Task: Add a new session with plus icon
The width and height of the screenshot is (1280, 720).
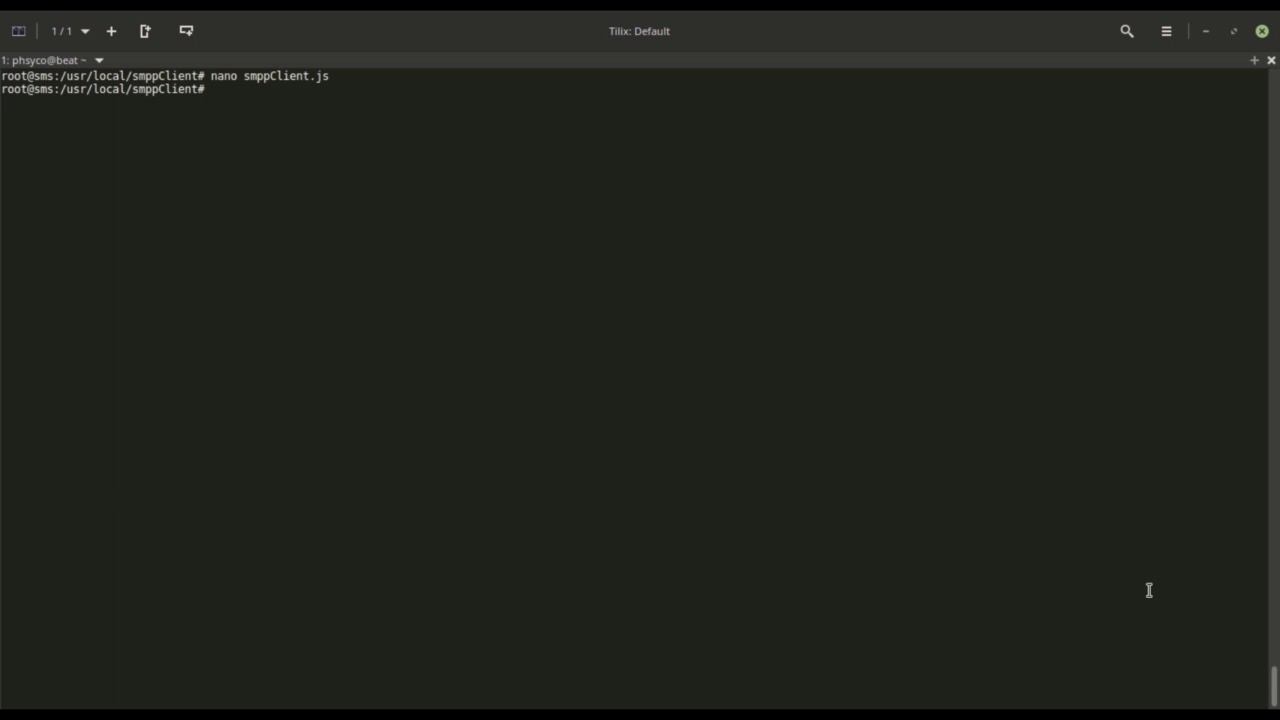Action: 111,31
